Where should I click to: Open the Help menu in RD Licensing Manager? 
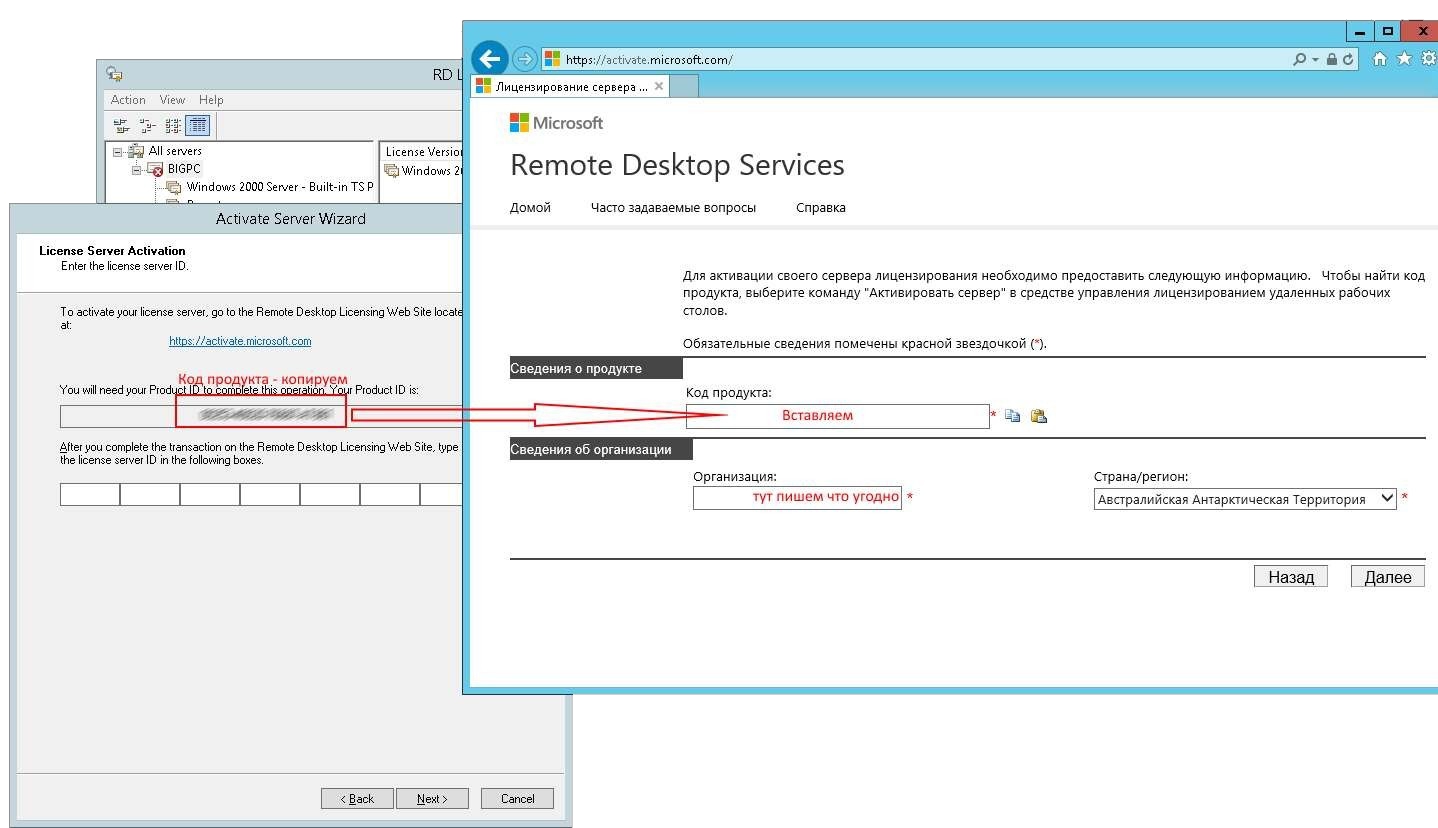(x=211, y=100)
